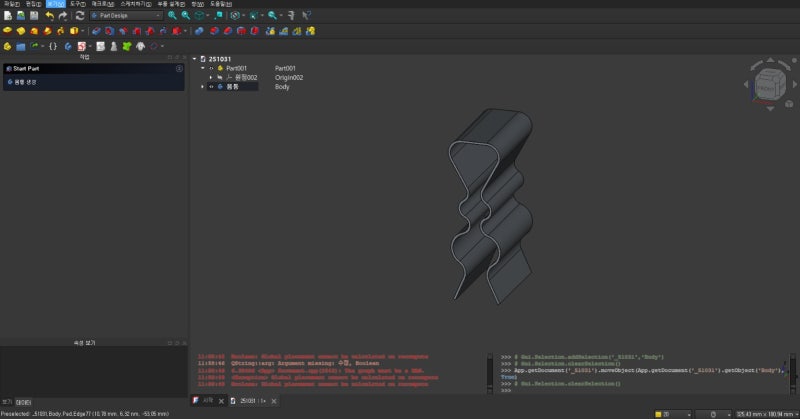This screenshot has width=800, height=419.
Task: Click the Refresh/recompute icon
Action: (80, 16)
